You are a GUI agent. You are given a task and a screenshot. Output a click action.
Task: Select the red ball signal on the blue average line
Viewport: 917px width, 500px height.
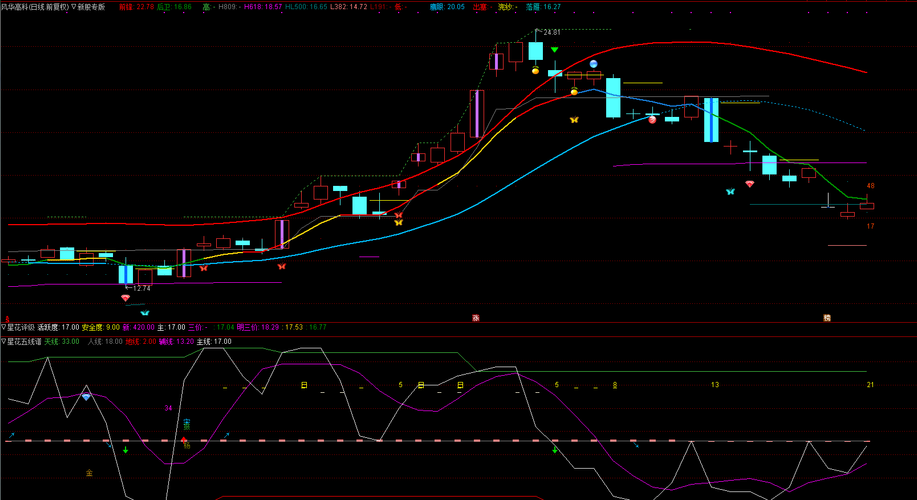652,119
